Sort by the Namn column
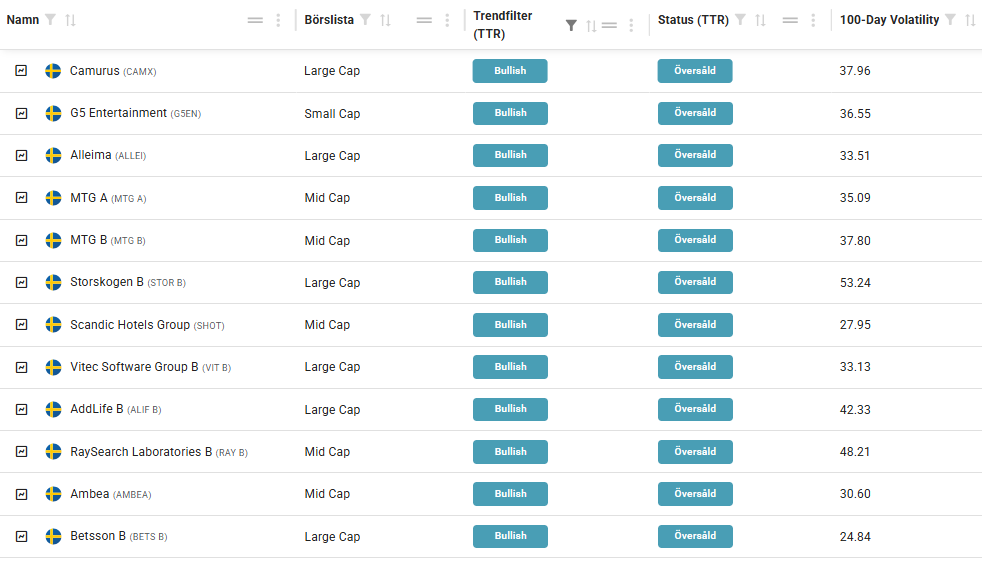Viewport: 982px width, 563px height. [x=70, y=20]
